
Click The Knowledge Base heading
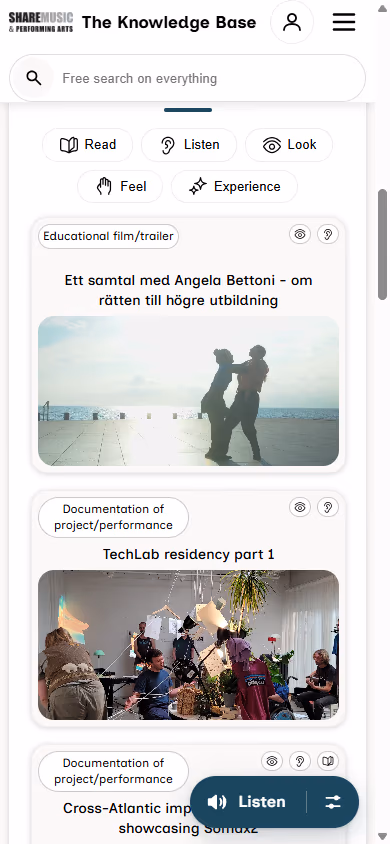pos(169,22)
